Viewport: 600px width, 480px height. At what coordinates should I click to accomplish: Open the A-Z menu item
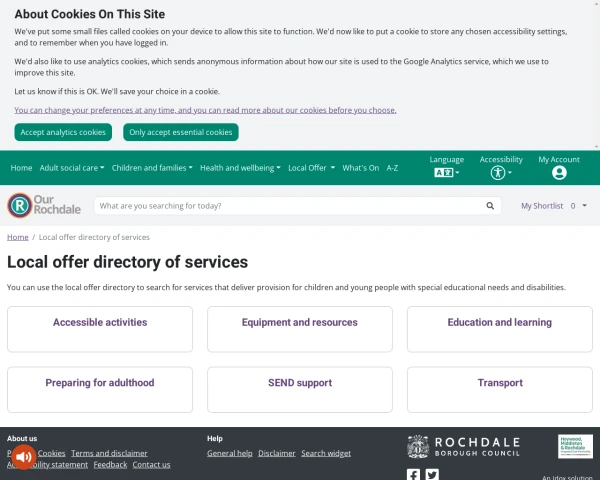tap(392, 168)
